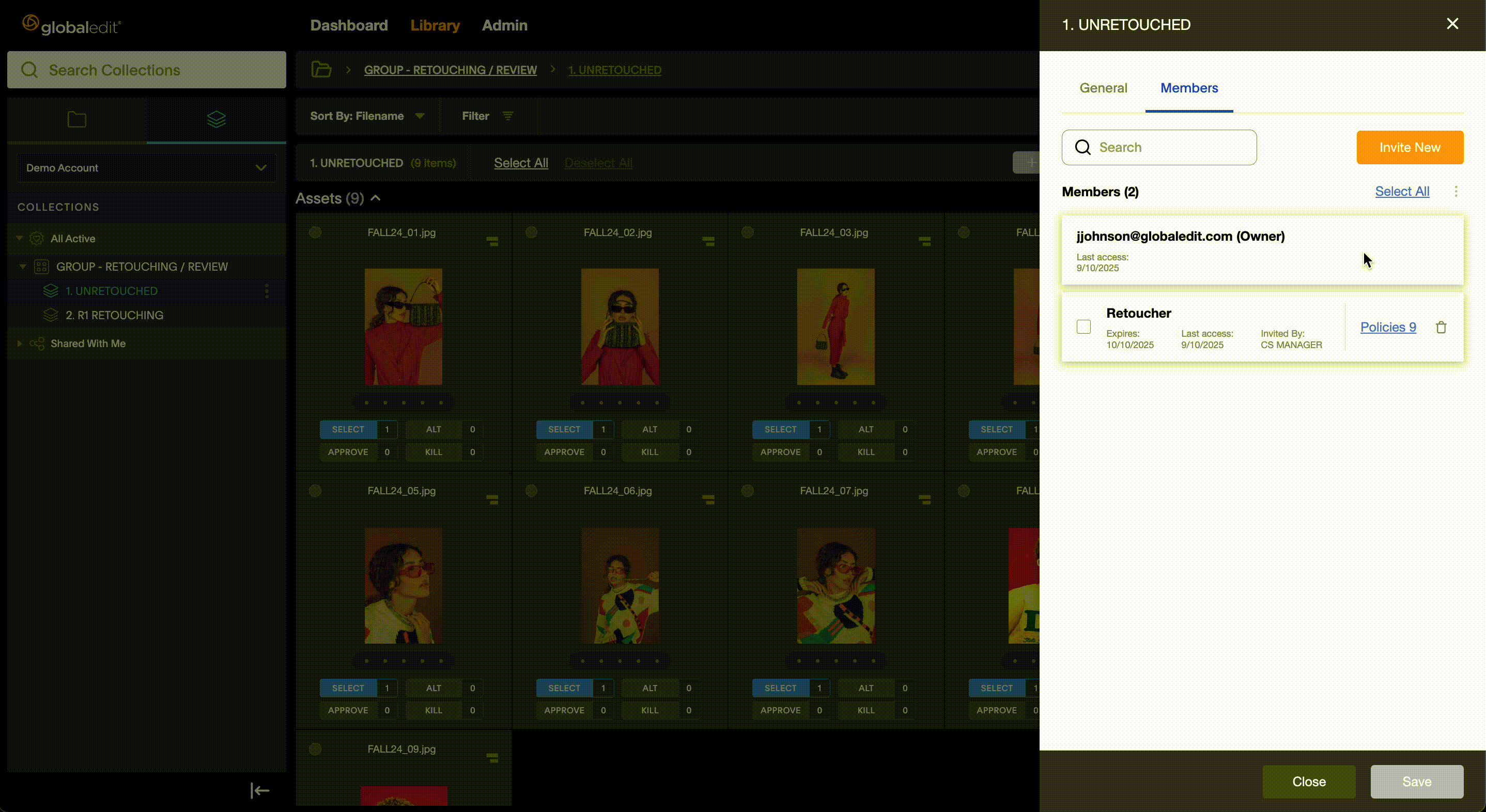Collapse GROUP - RETOUCHING / REVIEW tree node

pos(23,267)
